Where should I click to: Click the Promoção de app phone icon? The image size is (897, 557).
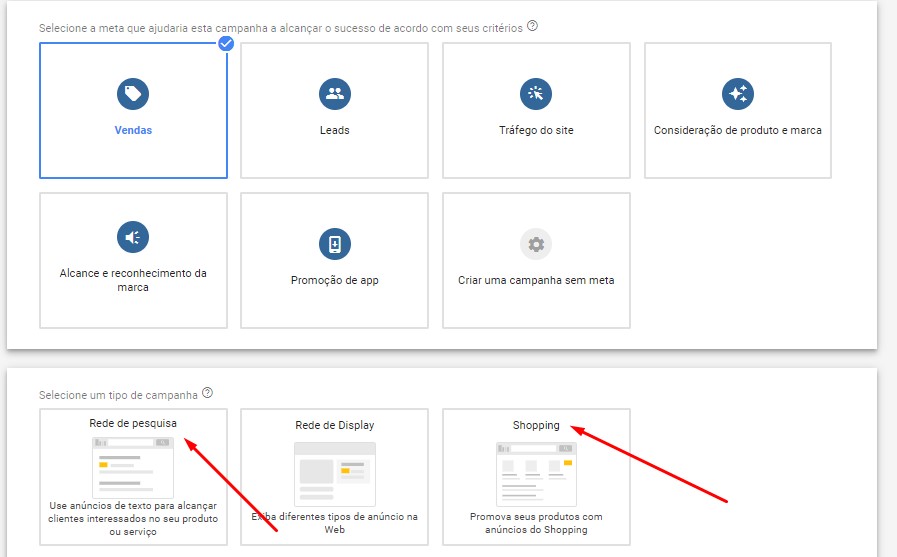pyautogui.click(x=335, y=244)
